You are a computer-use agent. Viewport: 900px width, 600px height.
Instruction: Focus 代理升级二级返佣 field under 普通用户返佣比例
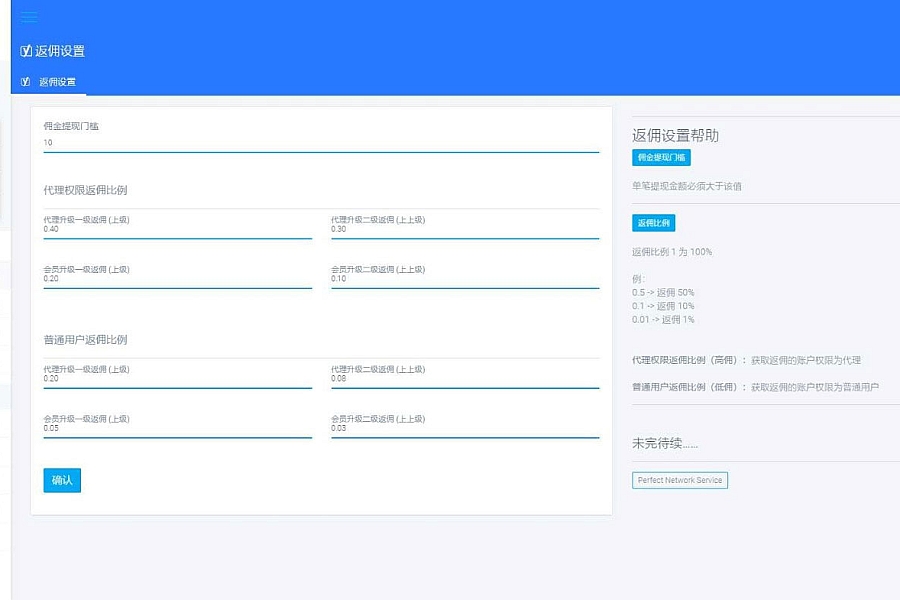464,380
